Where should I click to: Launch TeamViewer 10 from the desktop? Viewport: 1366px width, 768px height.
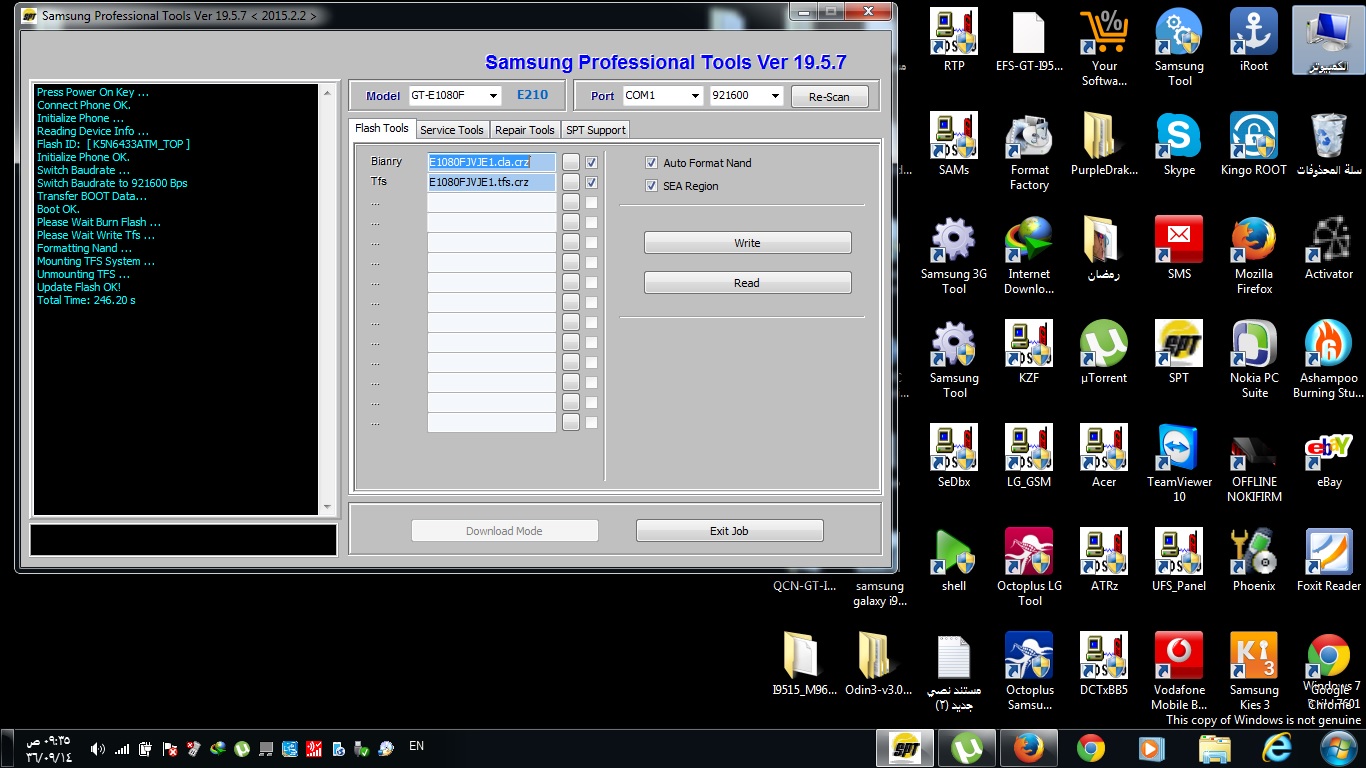1179,463
